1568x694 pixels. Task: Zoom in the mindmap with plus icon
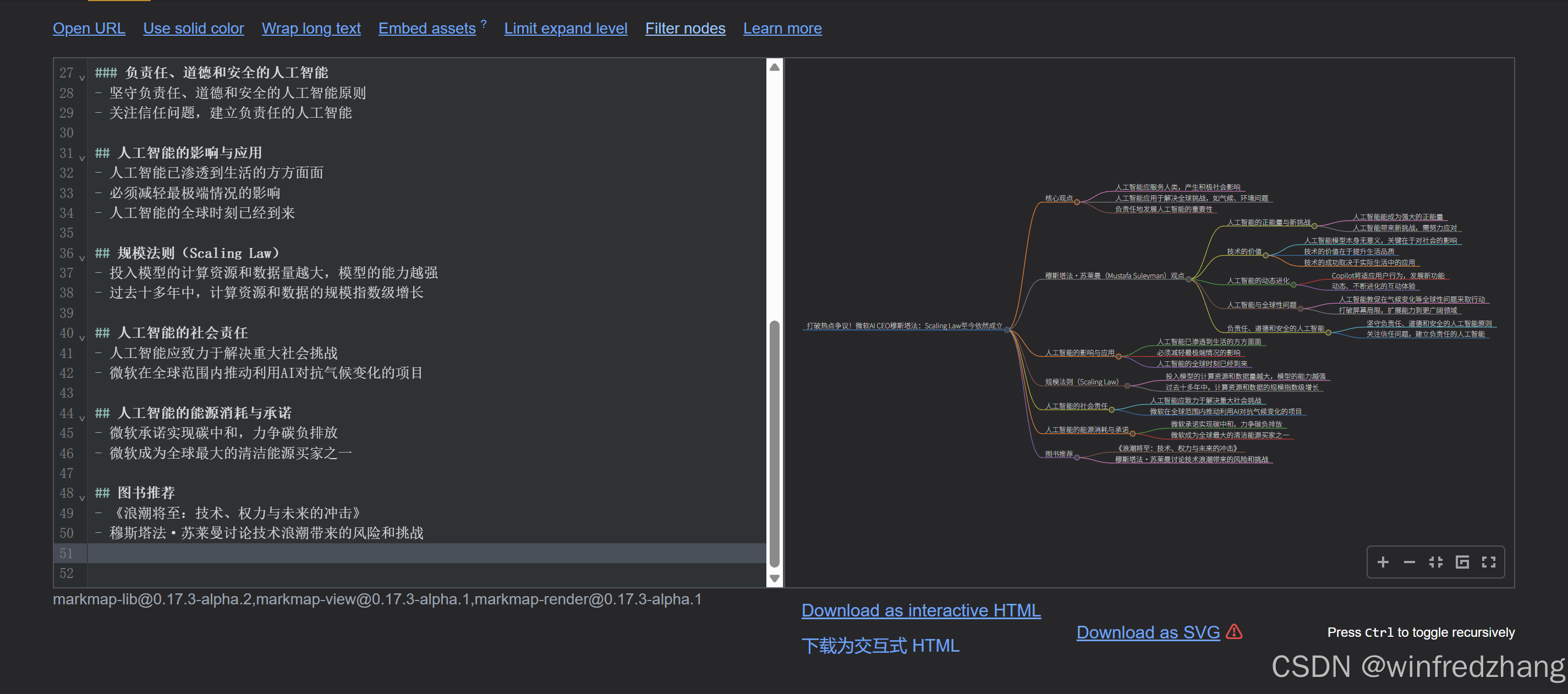[x=1383, y=562]
